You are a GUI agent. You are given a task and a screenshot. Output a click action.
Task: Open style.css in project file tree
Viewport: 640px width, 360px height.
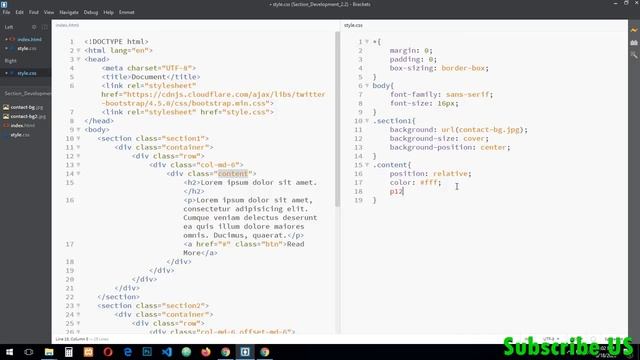(20, 135)
